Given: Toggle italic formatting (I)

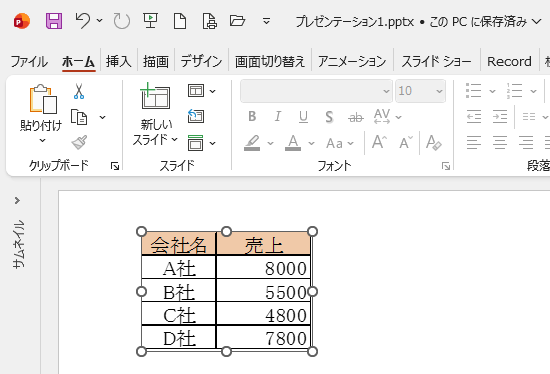Looking at the screenshot, I should coord(277,116).
